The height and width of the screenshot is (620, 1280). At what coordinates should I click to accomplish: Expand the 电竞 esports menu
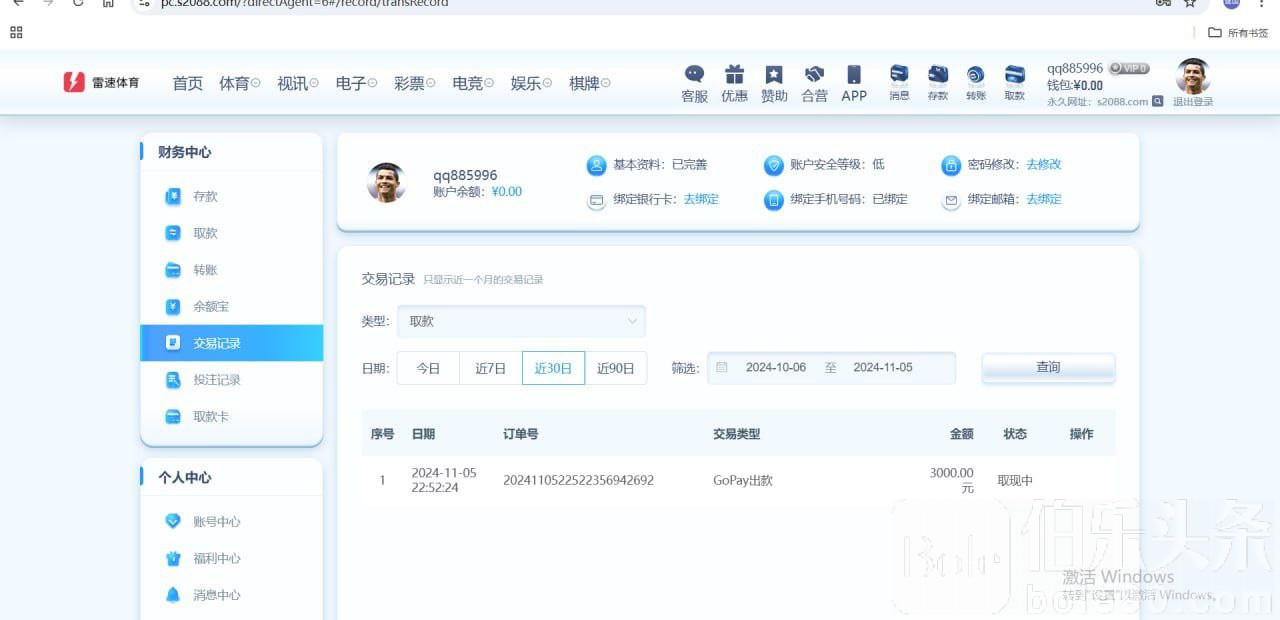pos(473,83)
